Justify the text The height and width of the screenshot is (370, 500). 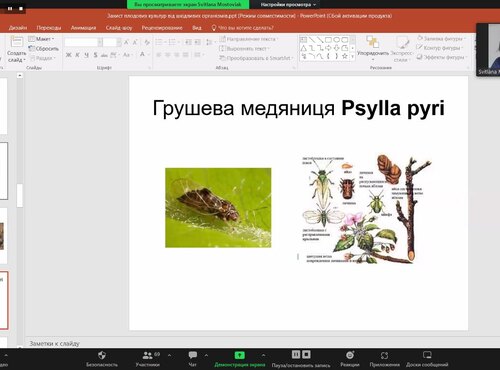[186, 55]
